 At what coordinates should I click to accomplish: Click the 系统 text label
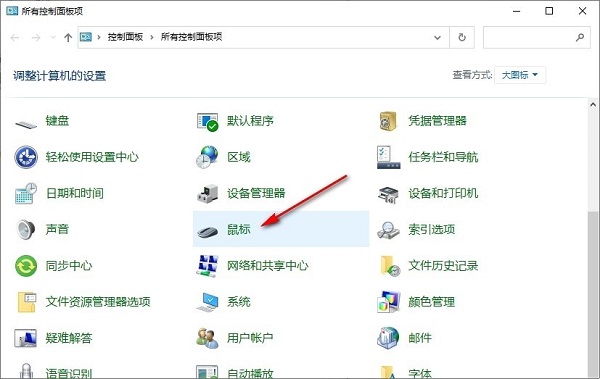[239, 302]
